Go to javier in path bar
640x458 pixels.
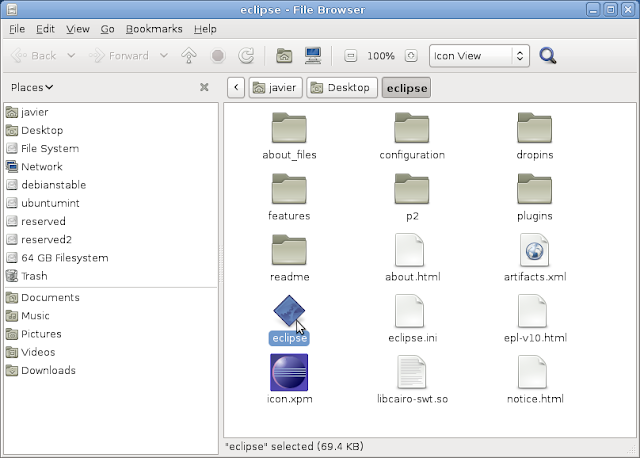point(276,87)
